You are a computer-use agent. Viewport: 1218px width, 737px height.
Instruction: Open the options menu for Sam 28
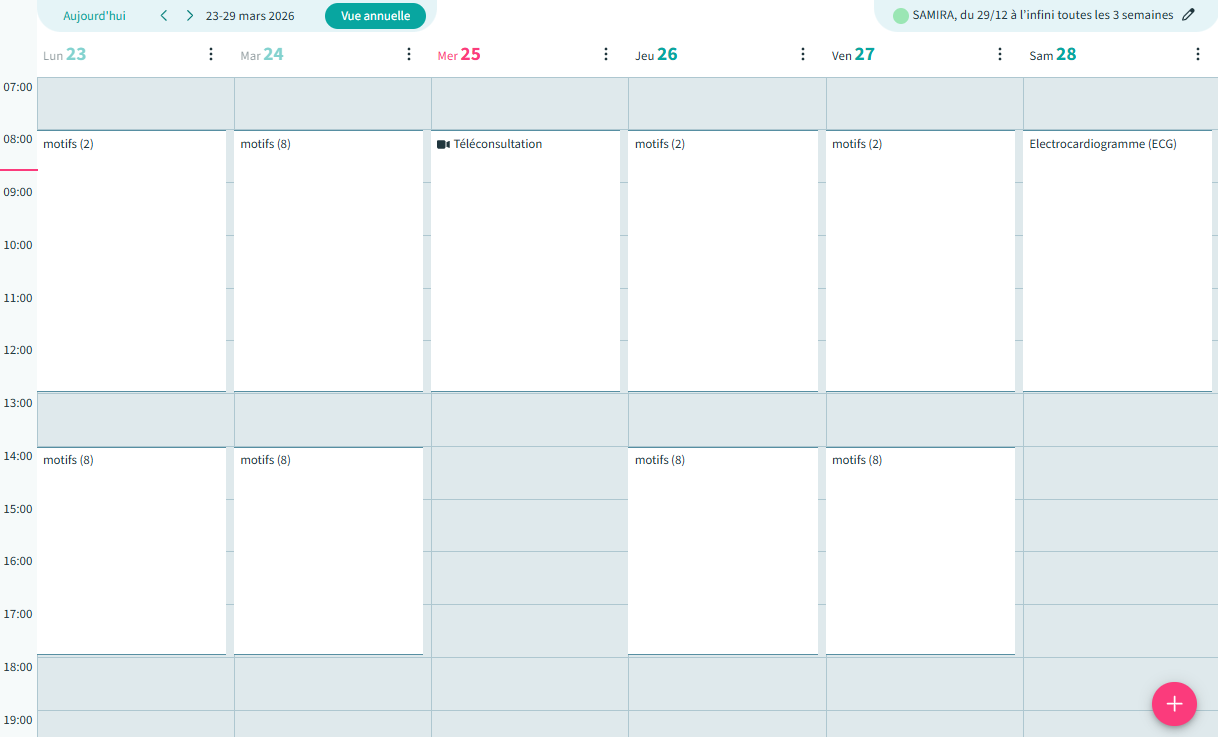click(1198, 54)
